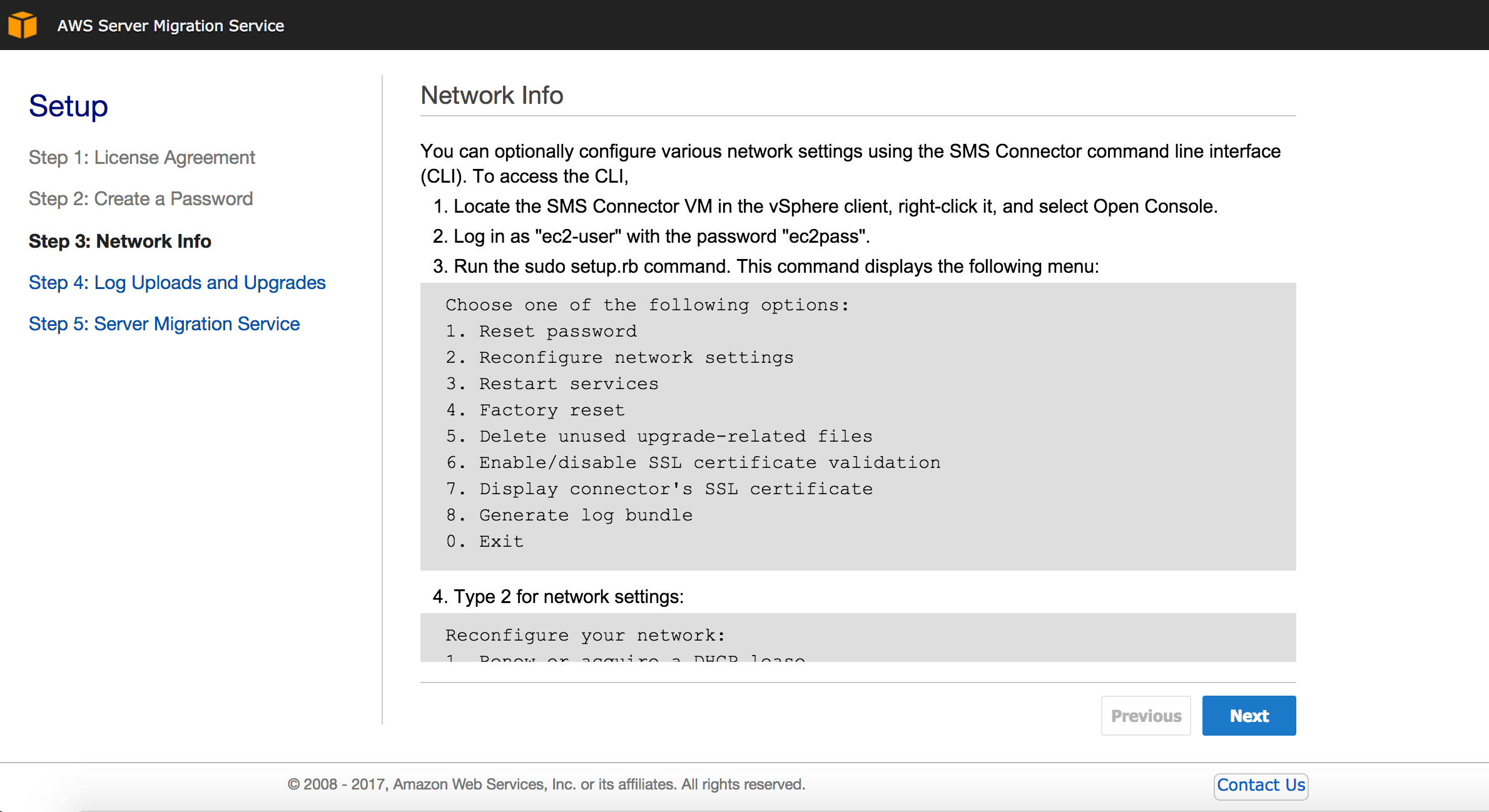Open Step 2: Create a Password
This screenshot has width=1489, height=812.
pos(140,198)
